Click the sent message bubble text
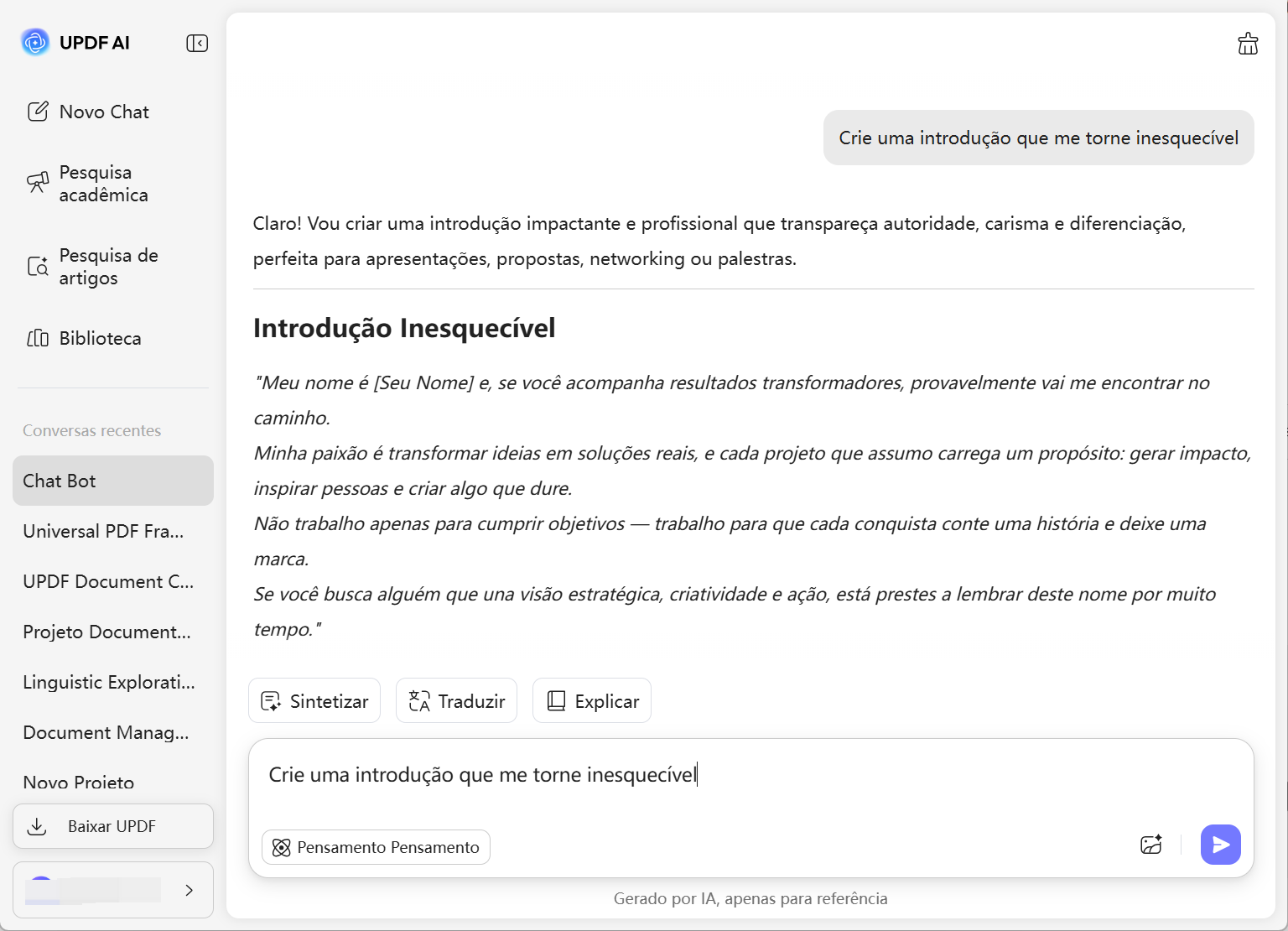The image size is (1288, 931). click(1038, 138)
